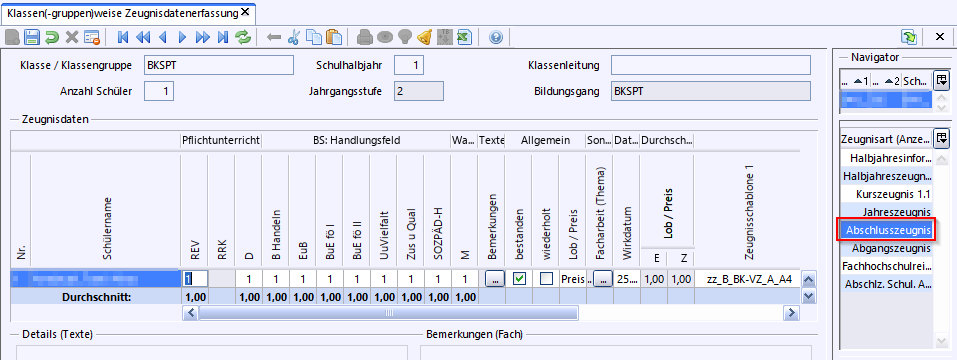This screenshot has width=957, height=360.
Task: Open Facharbeit (Thema) ellipsis button
Action: (x=603, y=279)
